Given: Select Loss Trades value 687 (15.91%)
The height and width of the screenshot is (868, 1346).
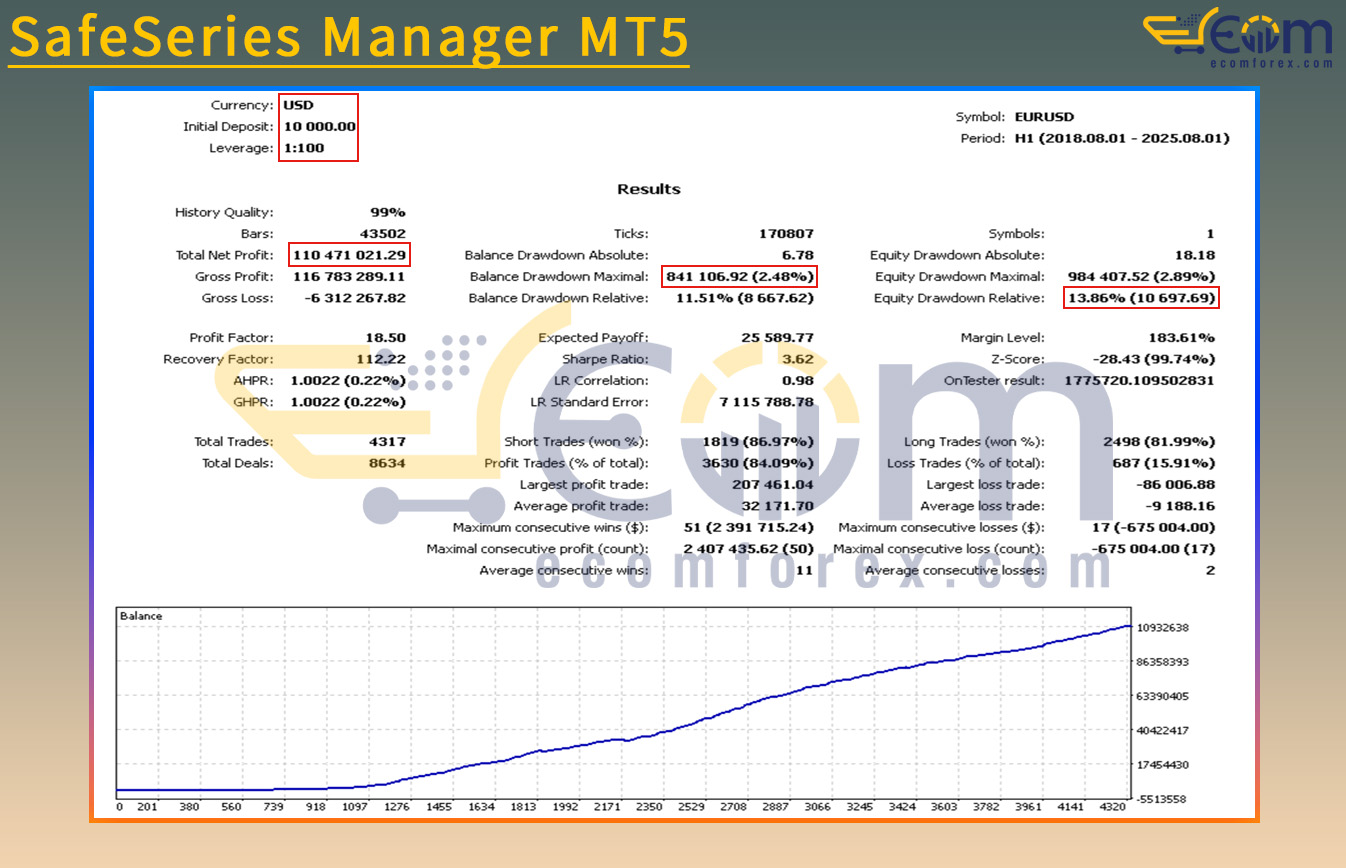Looking at the screenshot, I should click(x=1165, y=463).
